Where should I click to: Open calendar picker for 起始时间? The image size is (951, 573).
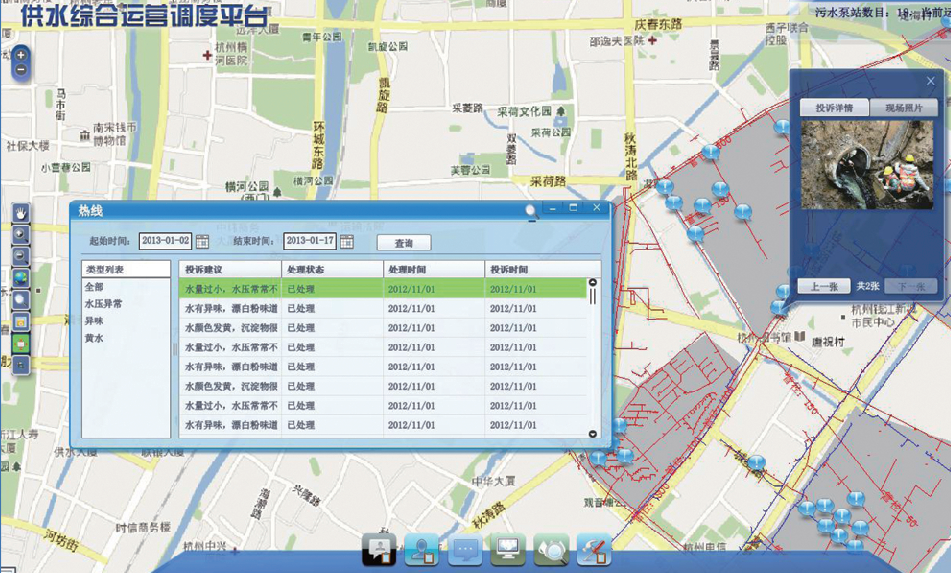(x=202, y=241)
